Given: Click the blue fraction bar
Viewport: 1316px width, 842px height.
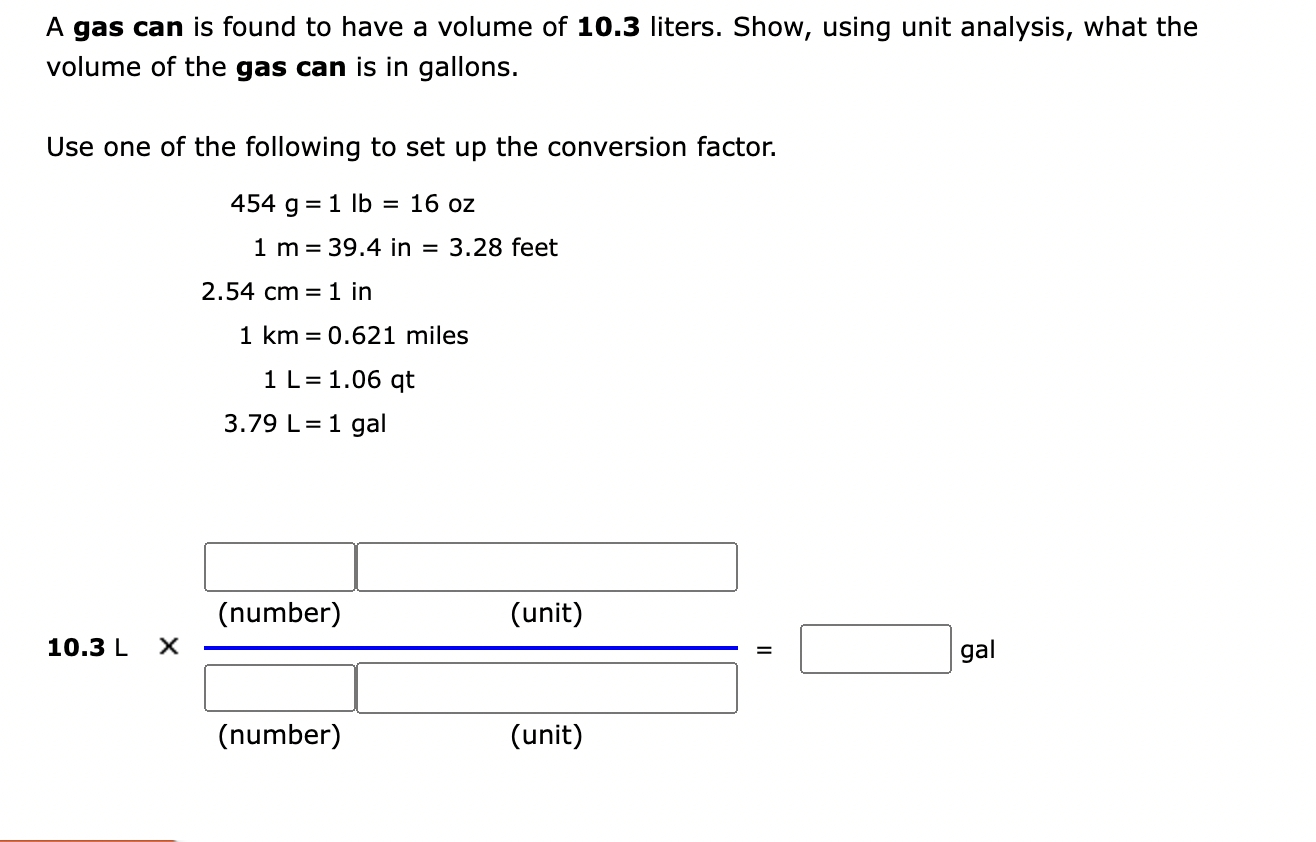Looking at the screenshot, I should click(x=470, y=648).
